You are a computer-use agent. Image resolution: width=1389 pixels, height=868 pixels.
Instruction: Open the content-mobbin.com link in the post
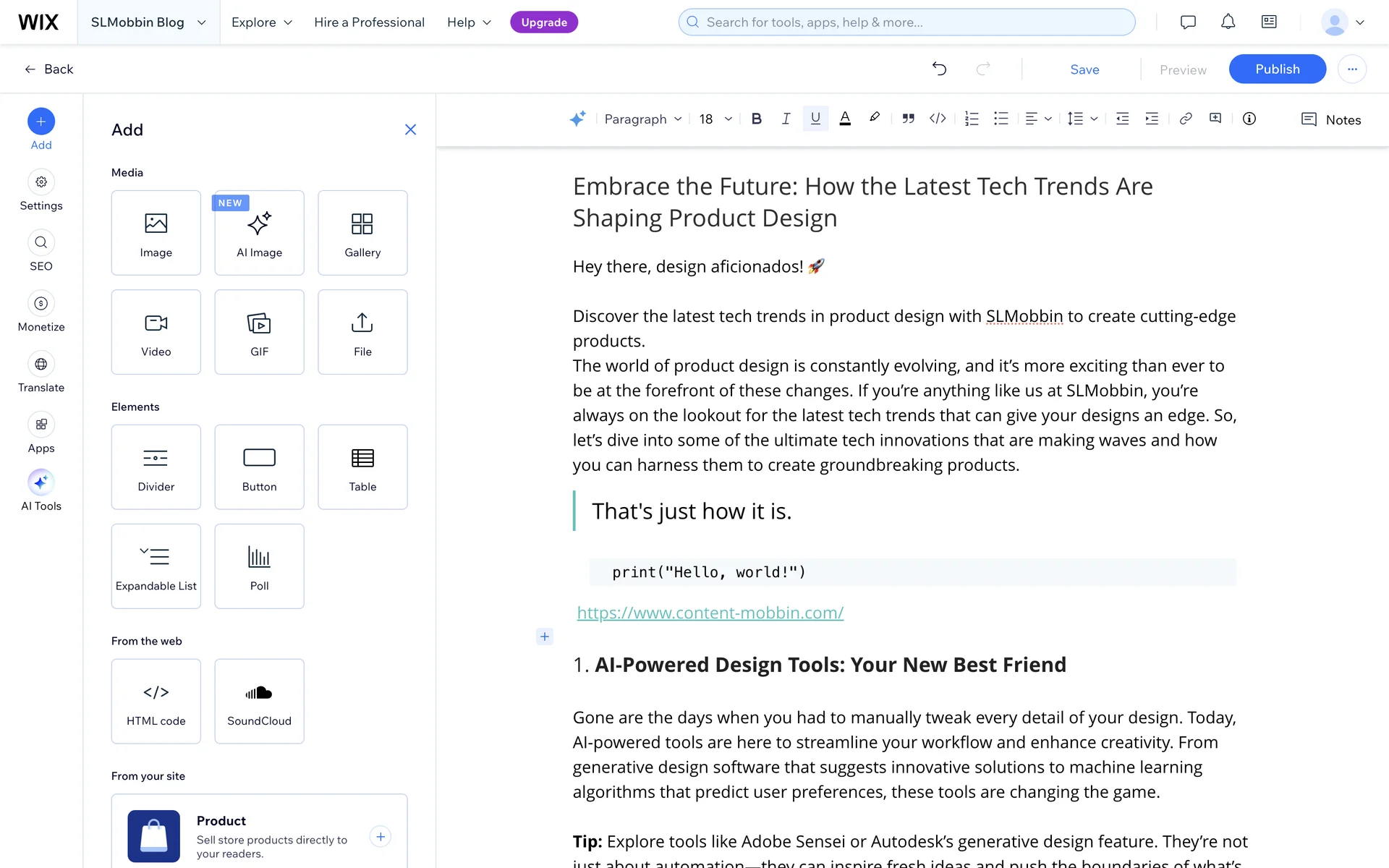pos(710,613)
